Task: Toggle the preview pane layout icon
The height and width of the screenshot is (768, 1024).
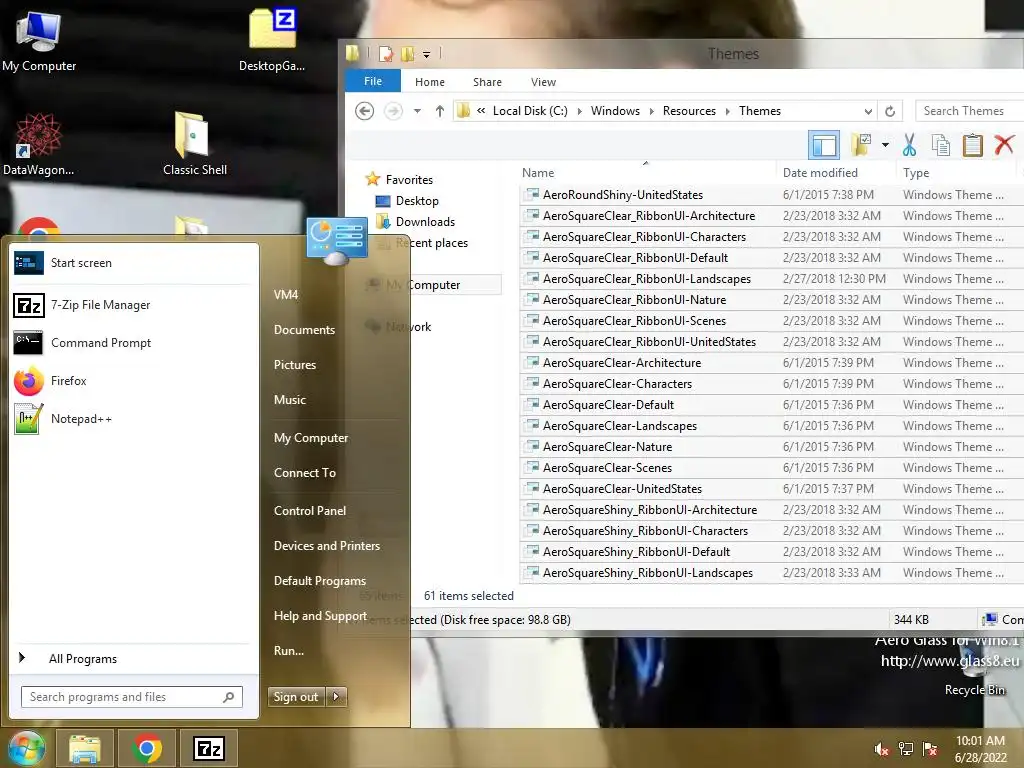Action: tap(824, 145)
